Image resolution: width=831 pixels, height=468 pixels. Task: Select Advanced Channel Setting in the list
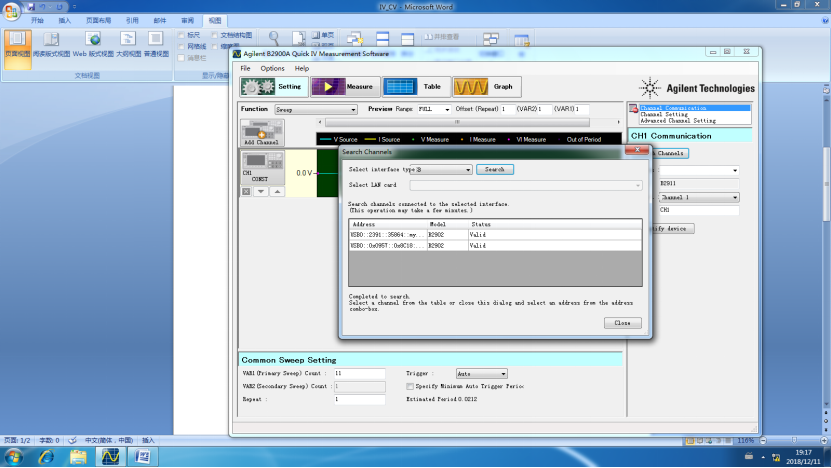678,121
